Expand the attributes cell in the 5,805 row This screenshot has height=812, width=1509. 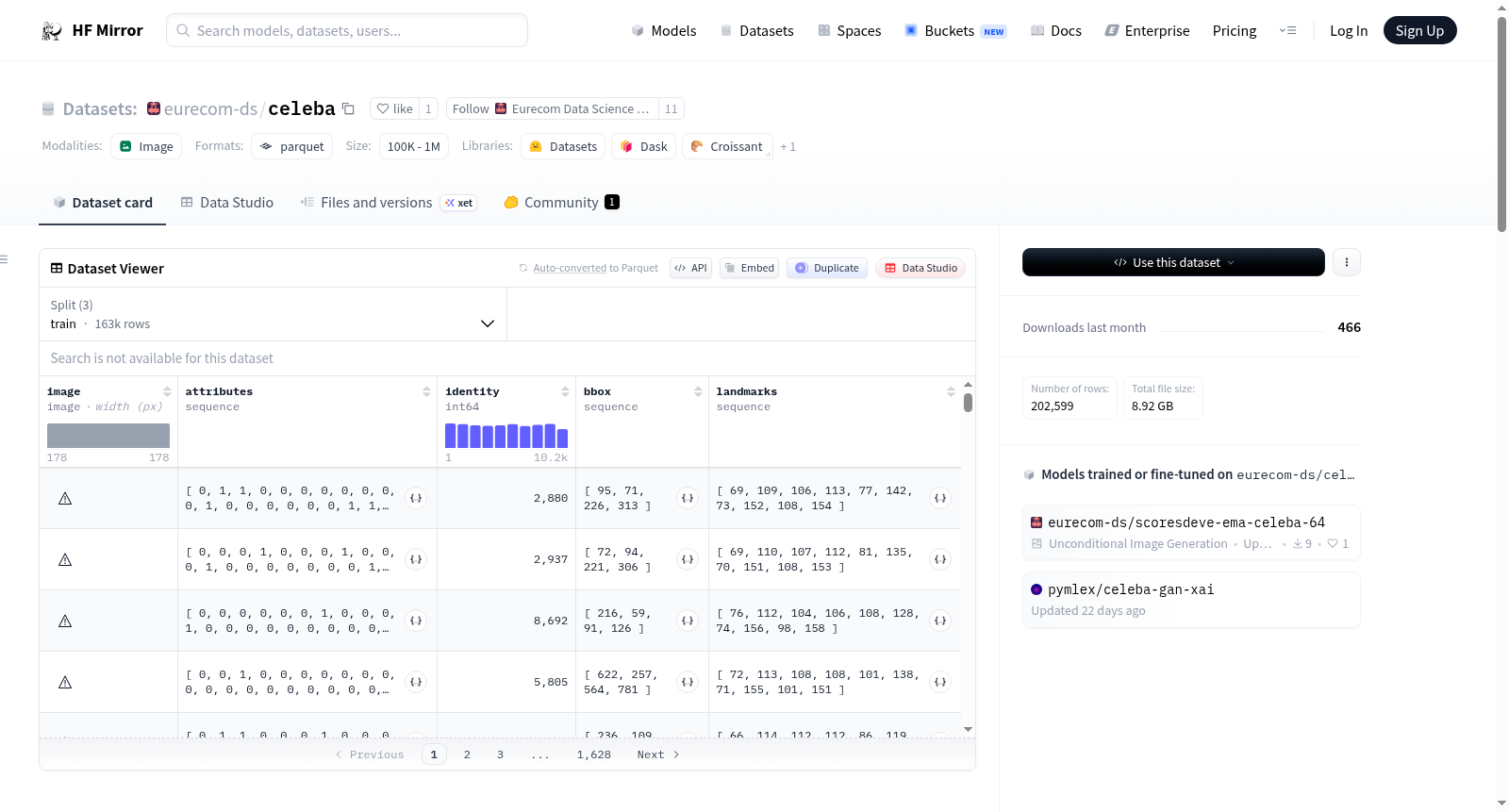pyautogui.click(x=416, y=682)
